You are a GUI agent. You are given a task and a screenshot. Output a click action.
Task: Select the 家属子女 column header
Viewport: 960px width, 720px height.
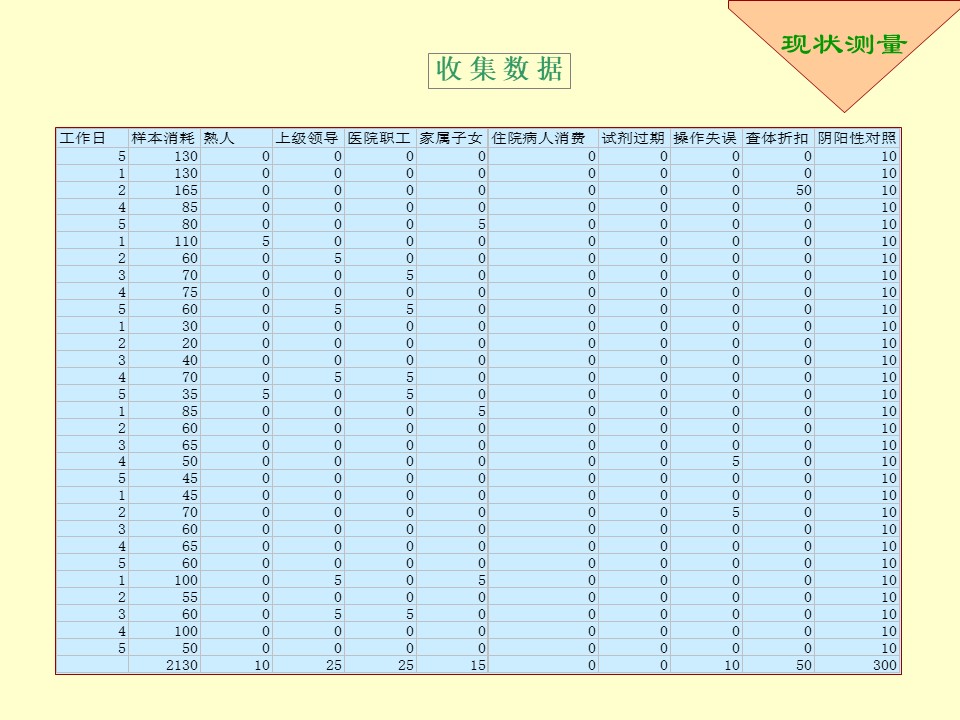tap(451, 138)
